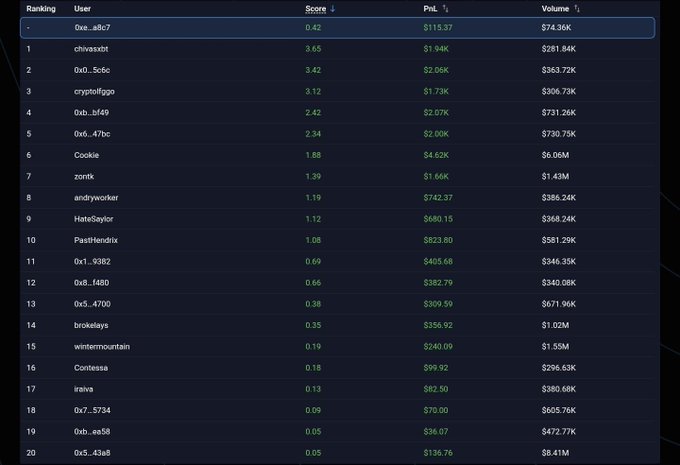Screen dimensions: 680x465
Task: Open user 0xb...bf49 row
Action: point(337,113)
